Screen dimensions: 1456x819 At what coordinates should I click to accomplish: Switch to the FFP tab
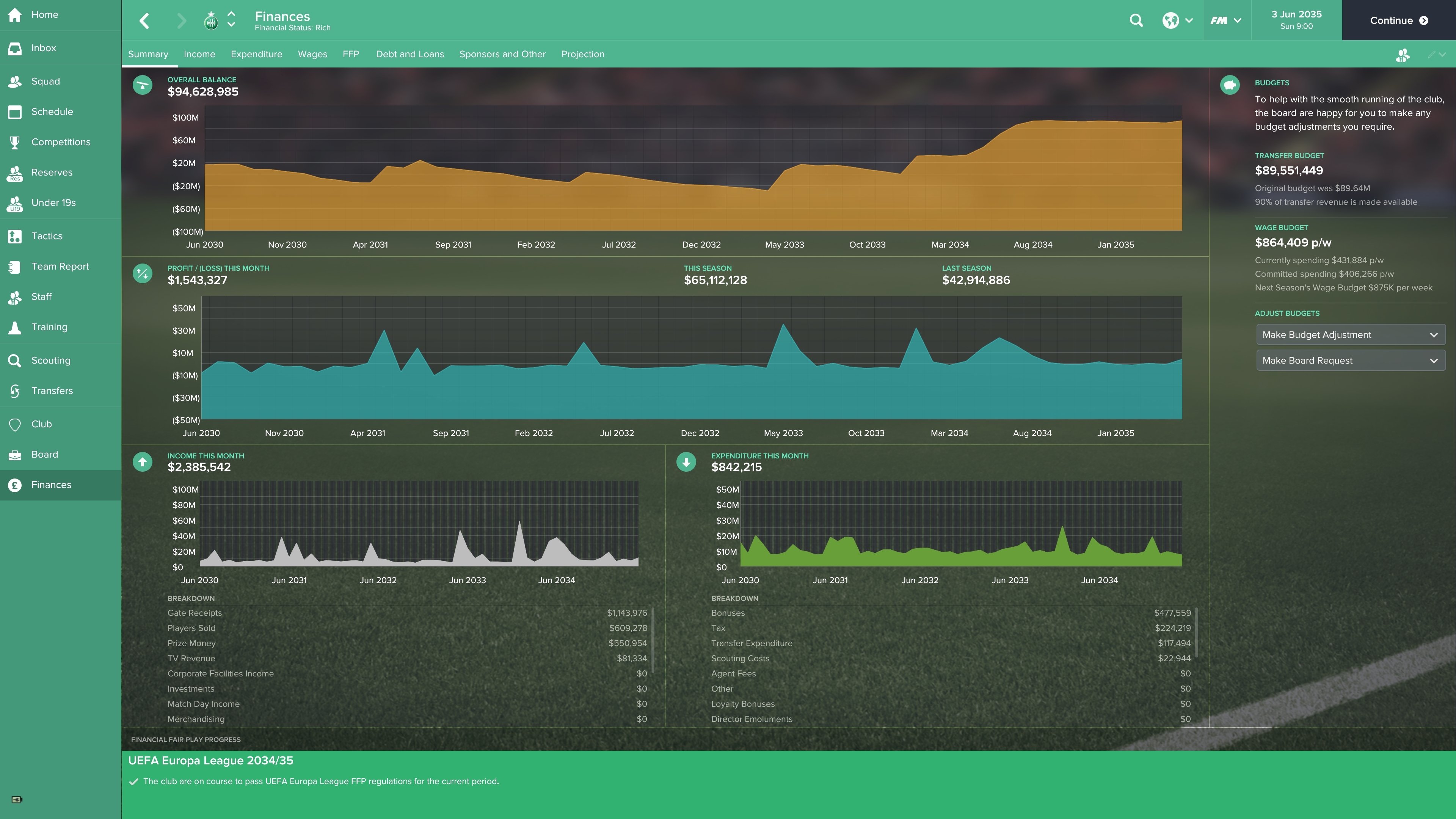(x=351, y=54)
